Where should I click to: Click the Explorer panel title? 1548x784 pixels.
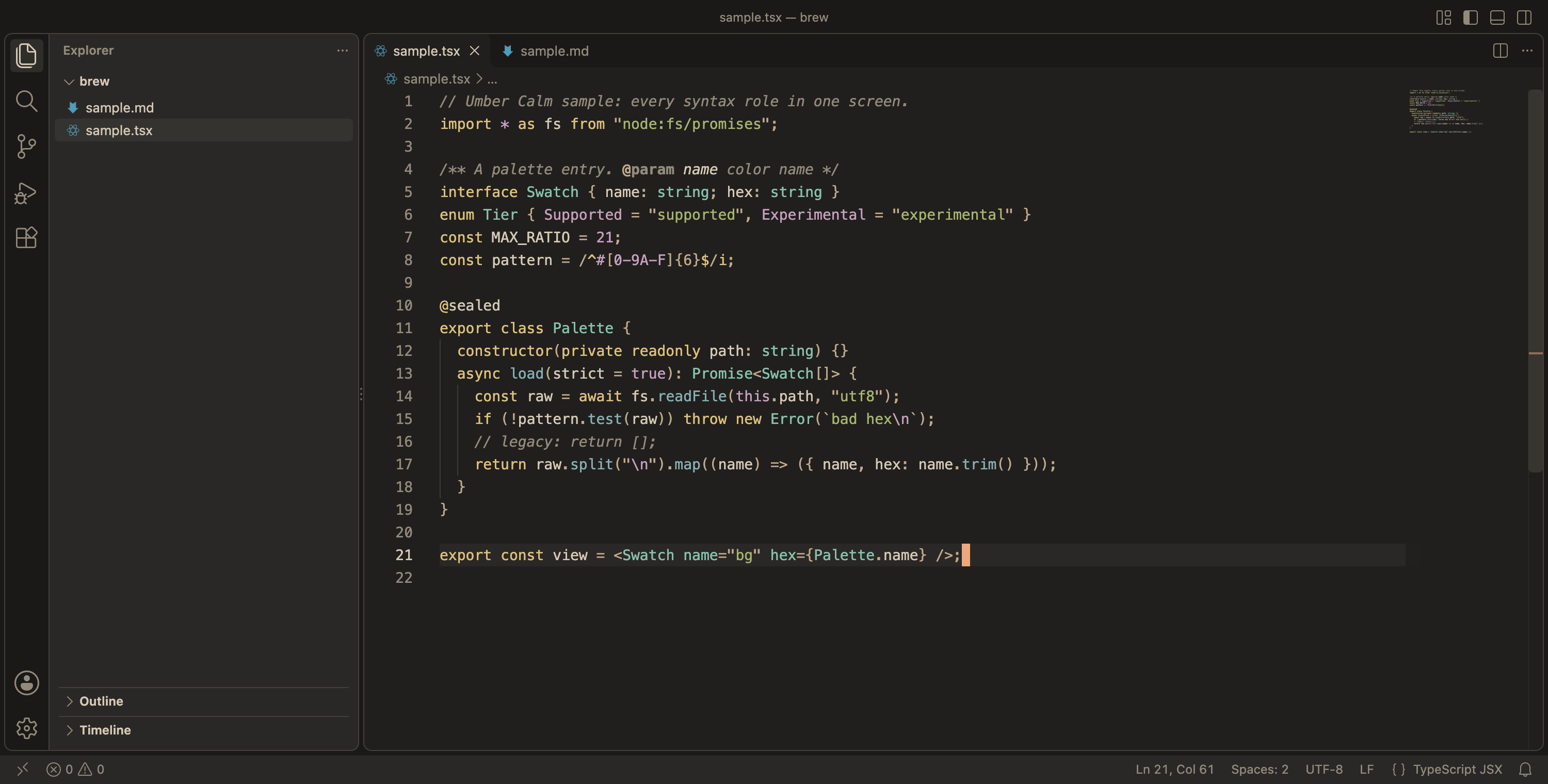tap(88, 51)
